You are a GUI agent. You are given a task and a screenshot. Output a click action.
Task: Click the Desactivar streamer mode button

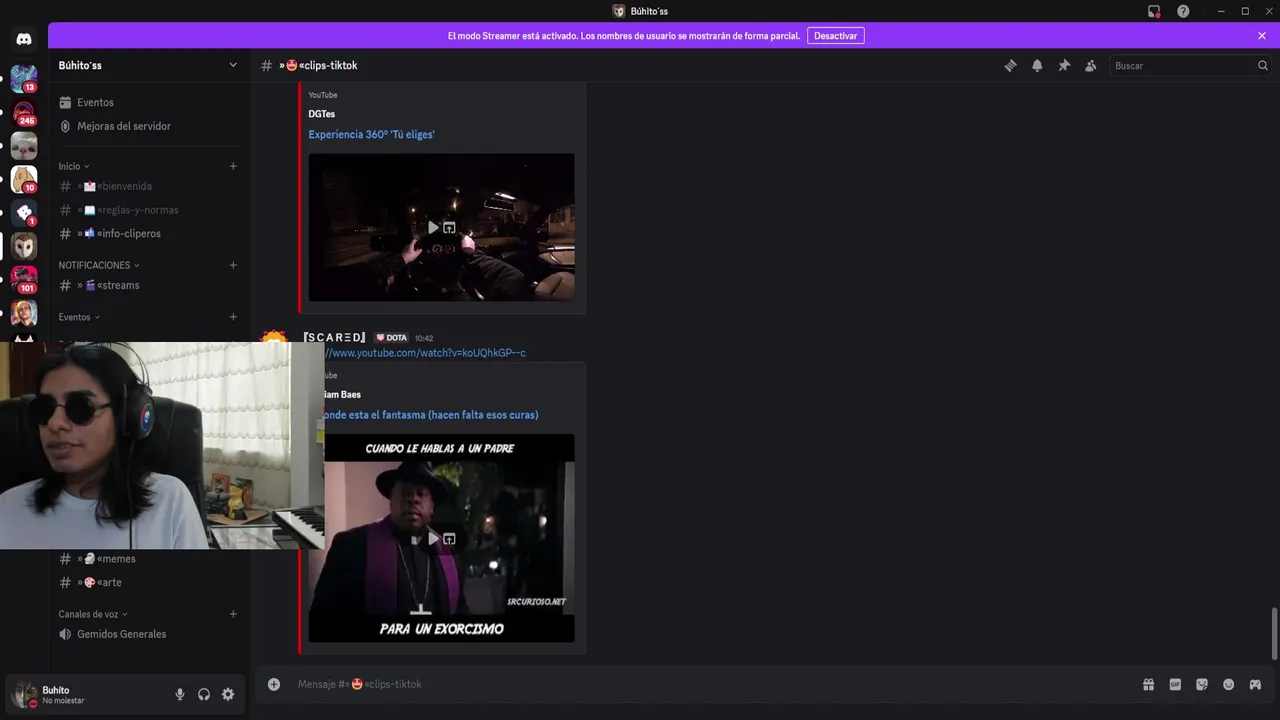(836, 35)
